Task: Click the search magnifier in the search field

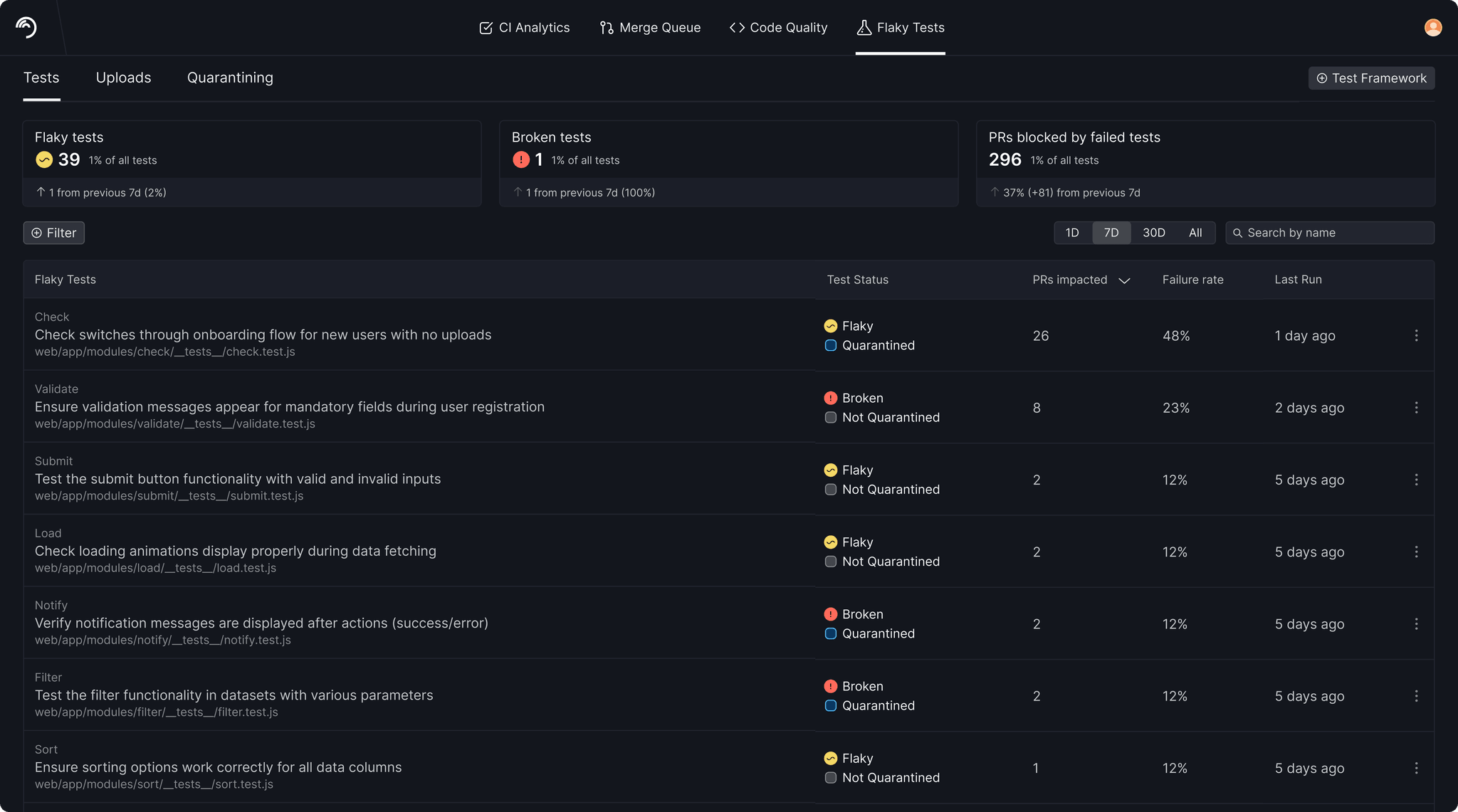Action: (1238, 233)
